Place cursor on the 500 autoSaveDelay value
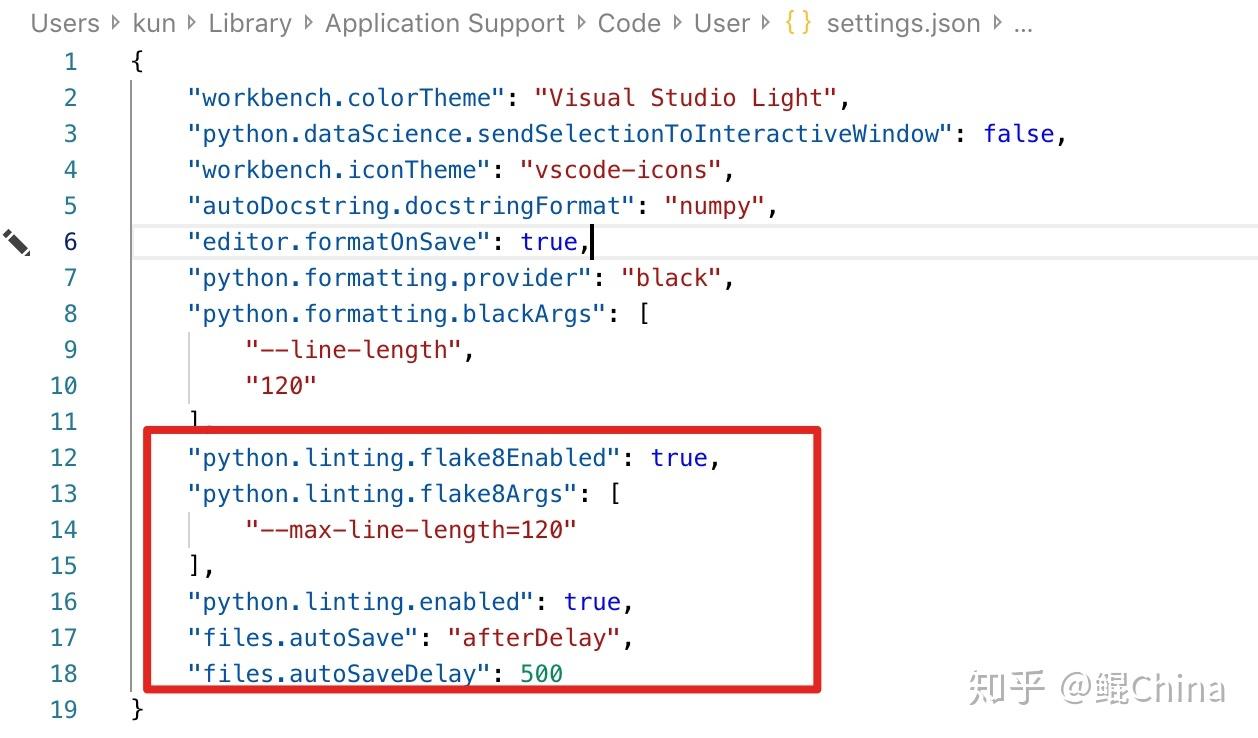The width and height of the screenshot is (1258, 738). point(542,674)
